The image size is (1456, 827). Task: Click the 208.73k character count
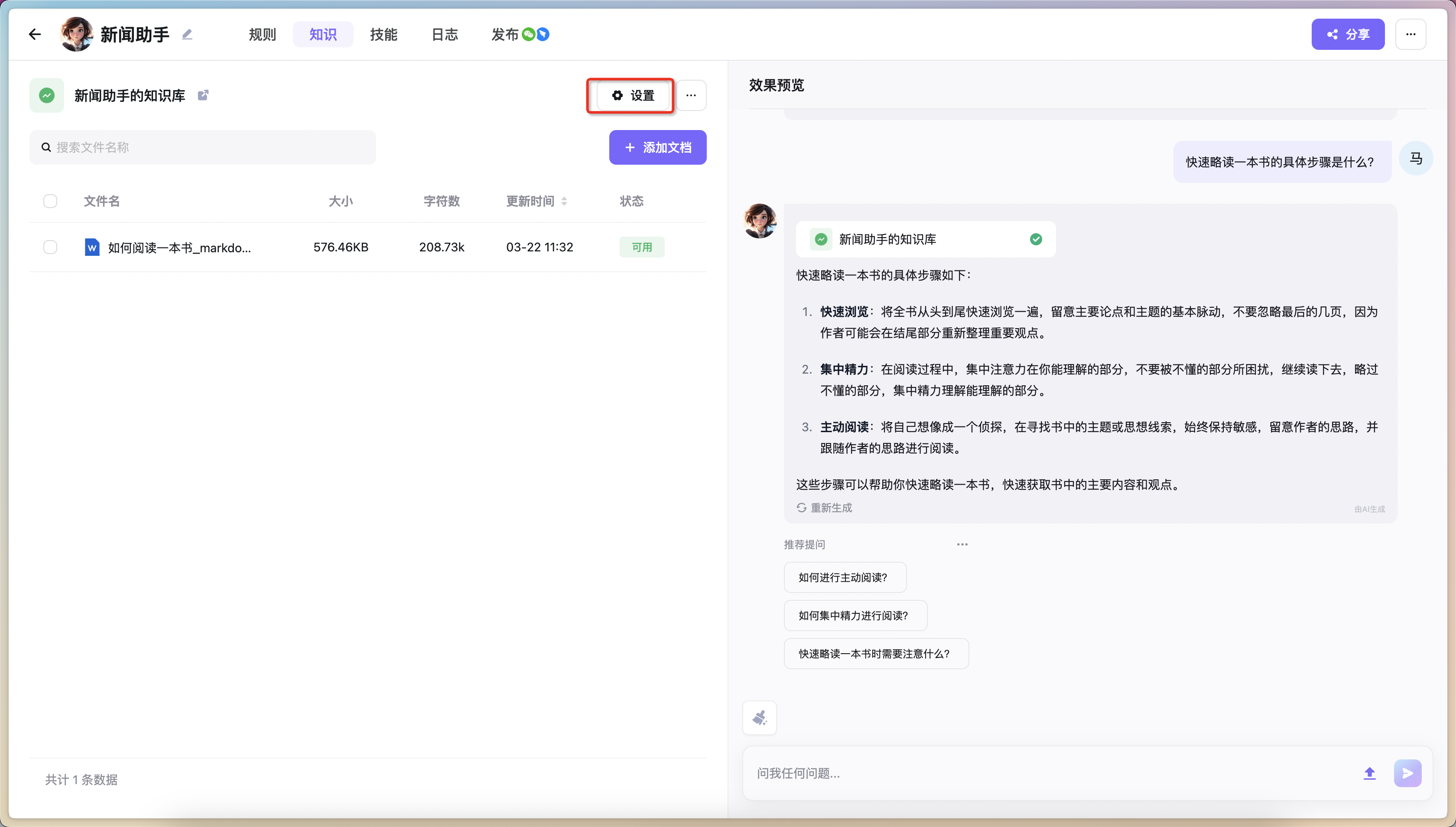point(442,247)
